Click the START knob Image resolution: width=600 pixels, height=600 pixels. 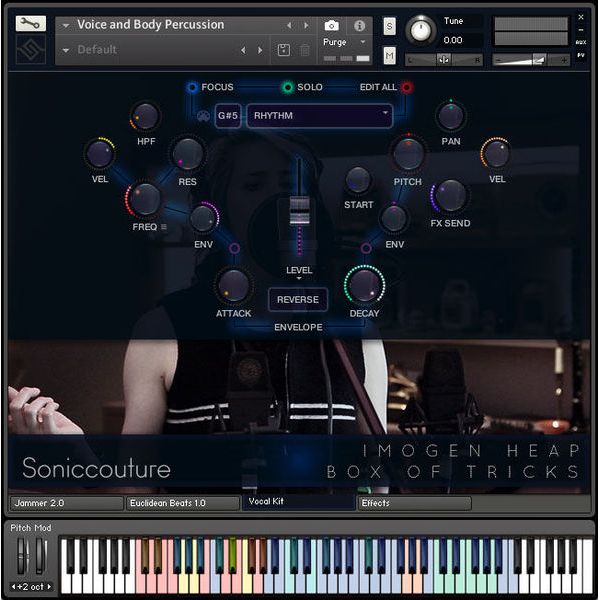[358, 180]
